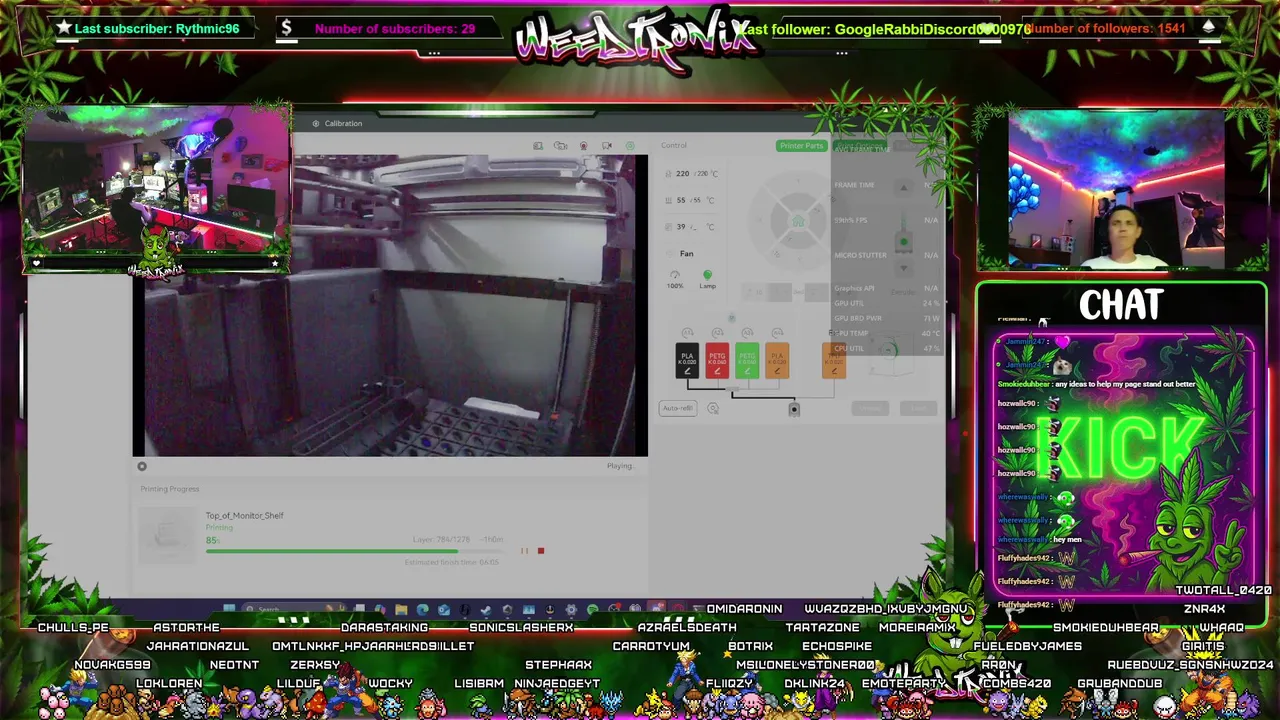Image resolution: width=1280 pixels, height=720 pixels.
Task: Click the Printing Progress heading
Action: [x=170, y=489]
